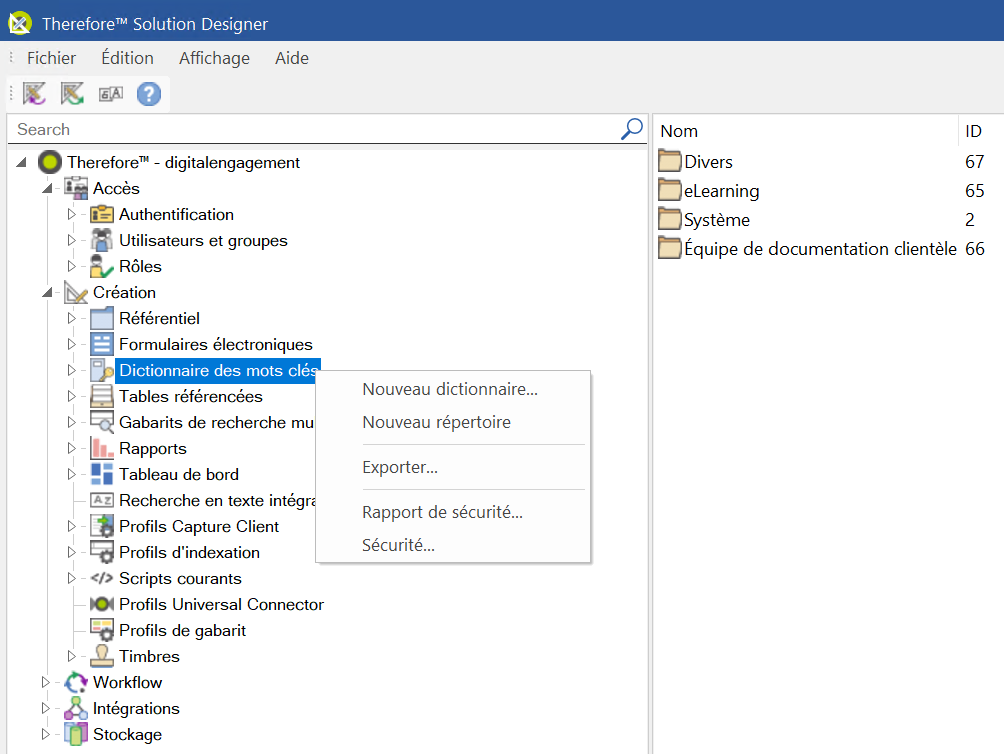1004x754 pixels.
Task: Click the magnifier search icon
Action: tap(632, 129)
